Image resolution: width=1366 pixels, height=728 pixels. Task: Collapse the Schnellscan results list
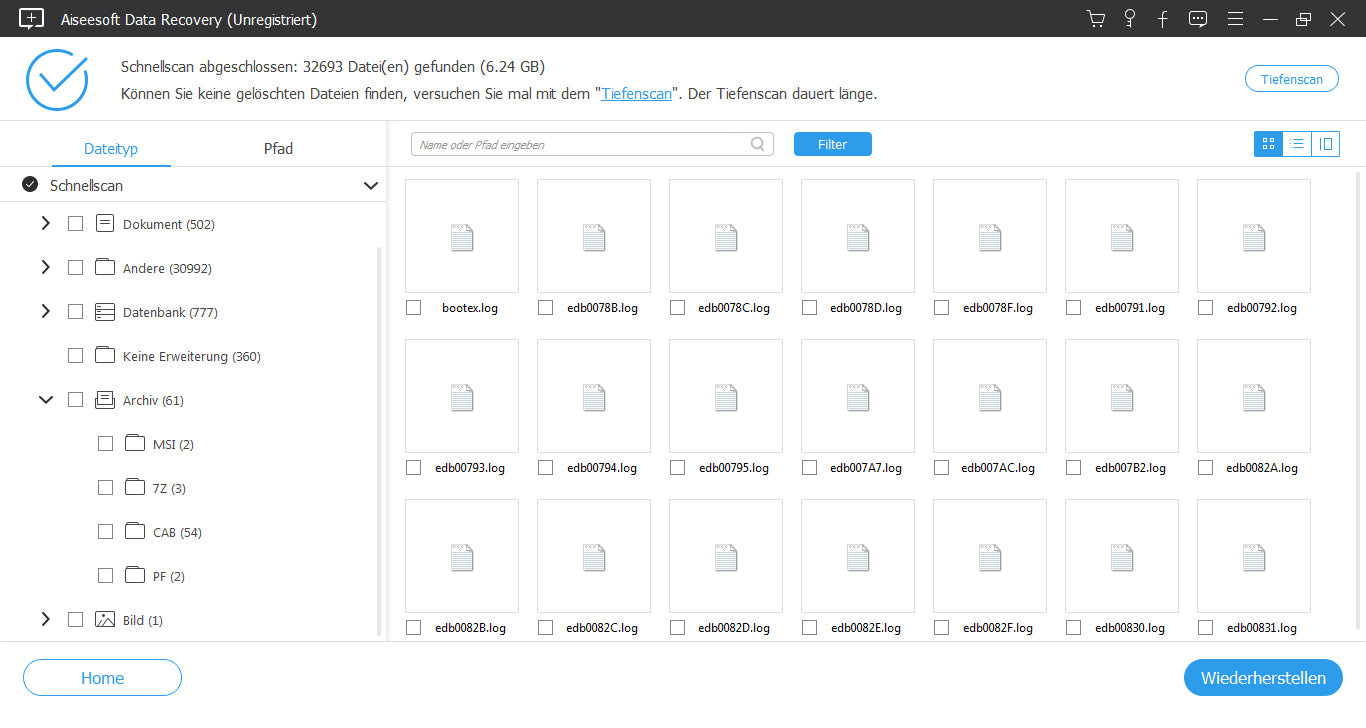370,185
